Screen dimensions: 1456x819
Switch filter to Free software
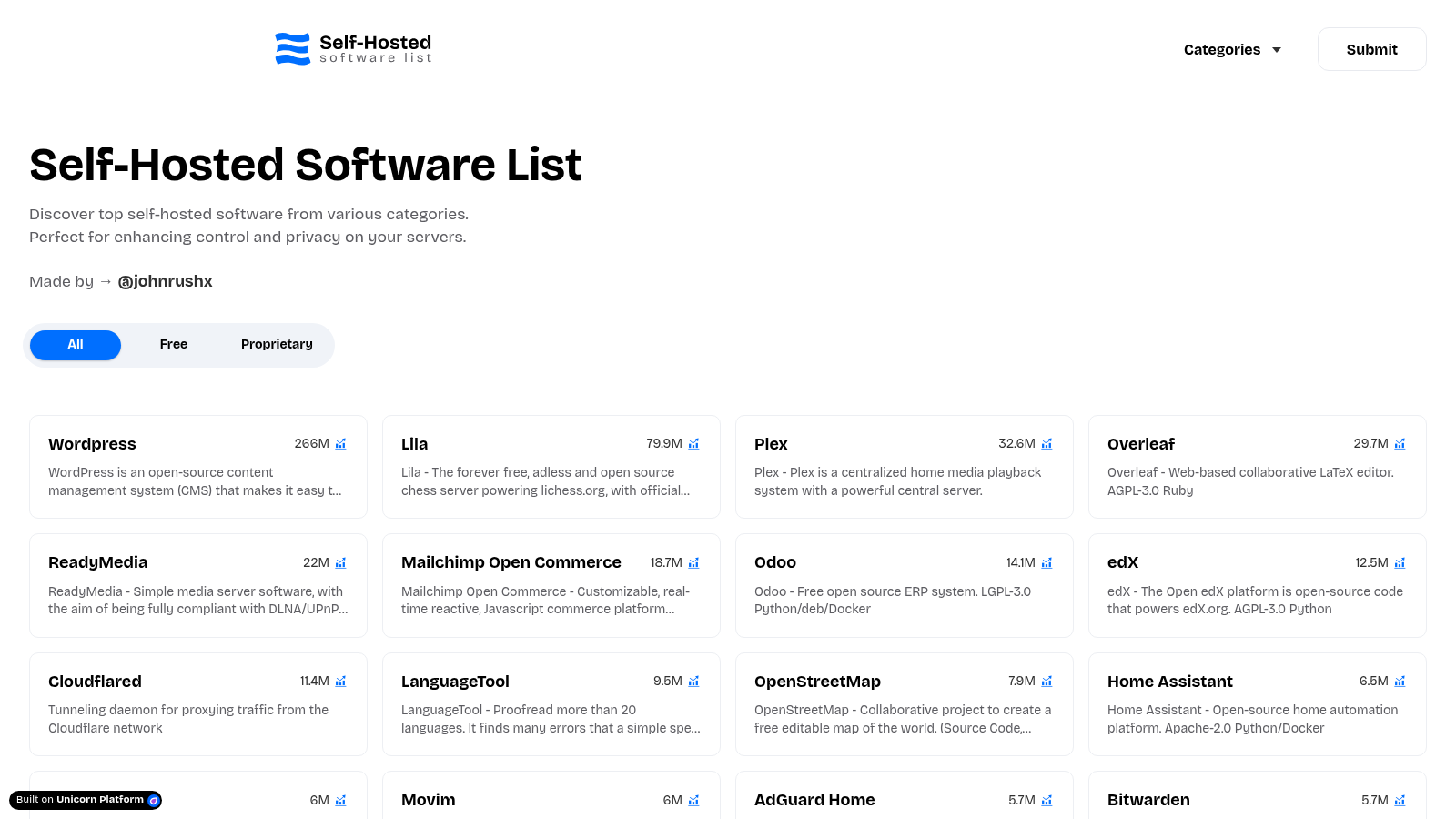point(173,345)
